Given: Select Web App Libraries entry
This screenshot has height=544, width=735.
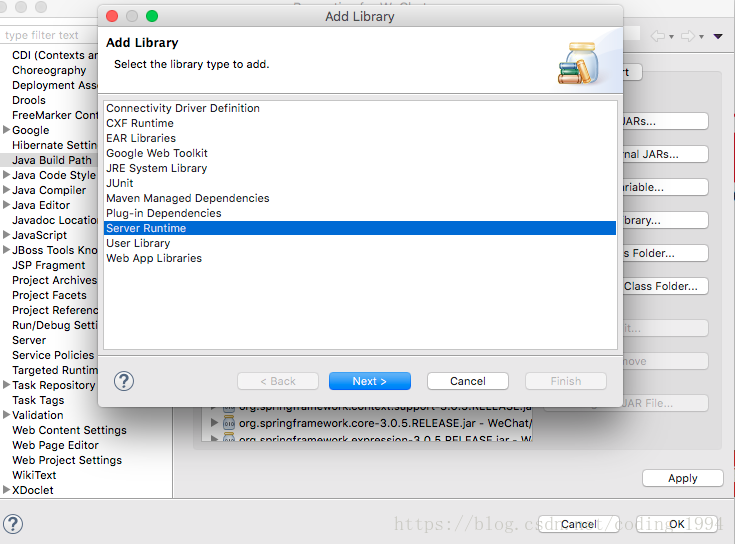Looking at the screenshot, I should coord(360,258).
